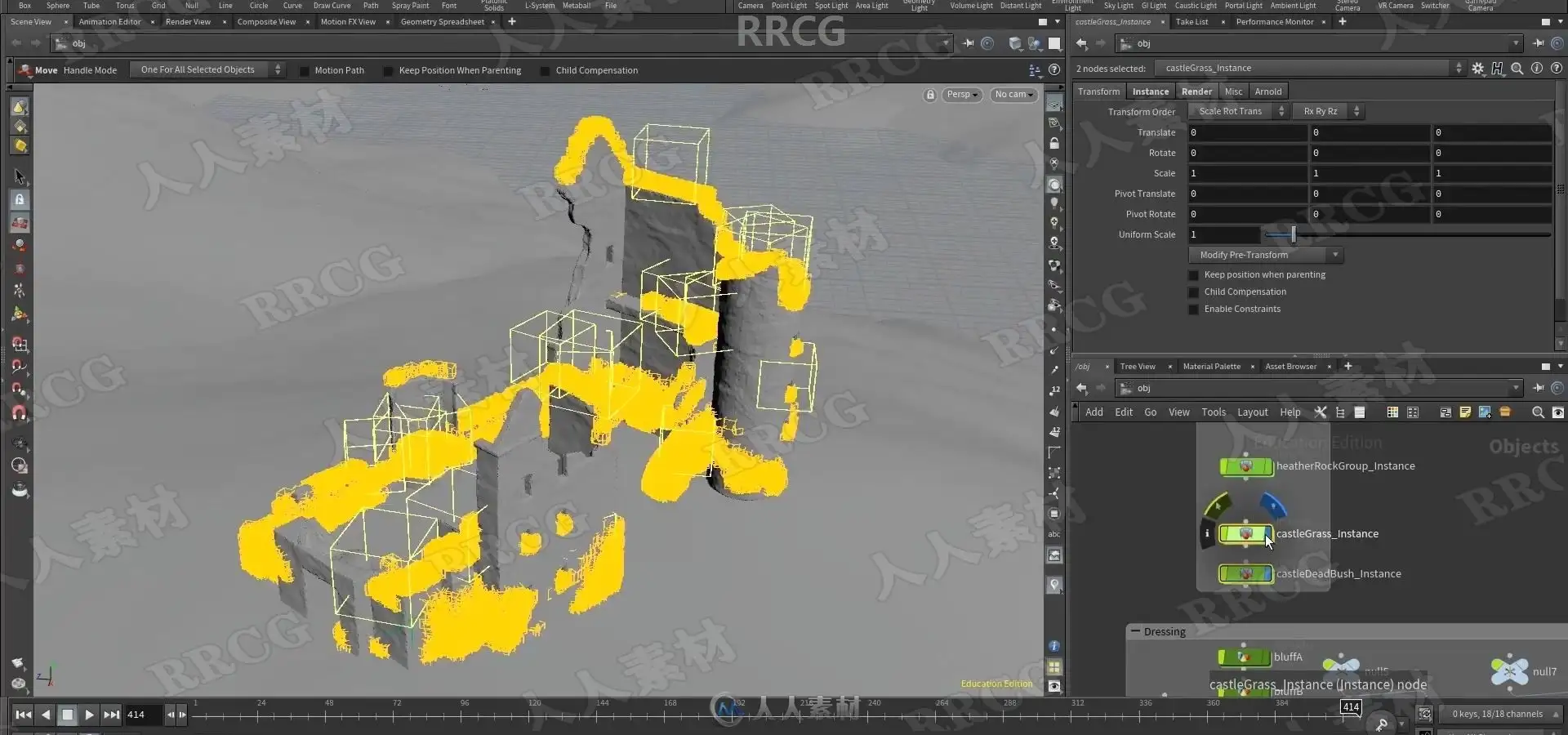Image resolution: width=1568 pixels, height=735 pixels.
Task: Click the node shape palette icon
Action: (1413, 412)
